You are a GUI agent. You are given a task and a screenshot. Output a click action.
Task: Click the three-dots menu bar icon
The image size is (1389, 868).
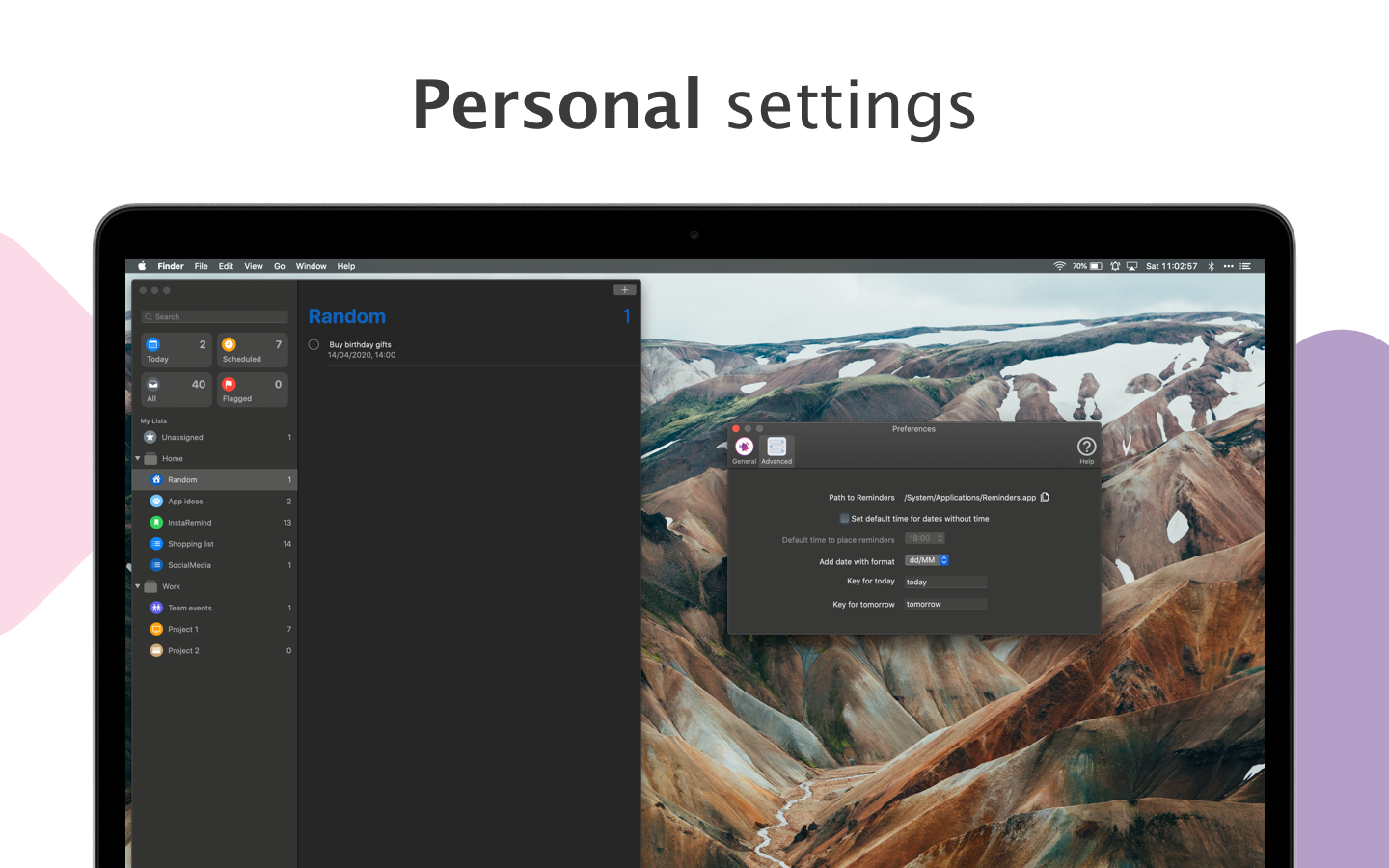click(x=1228, y=266)
